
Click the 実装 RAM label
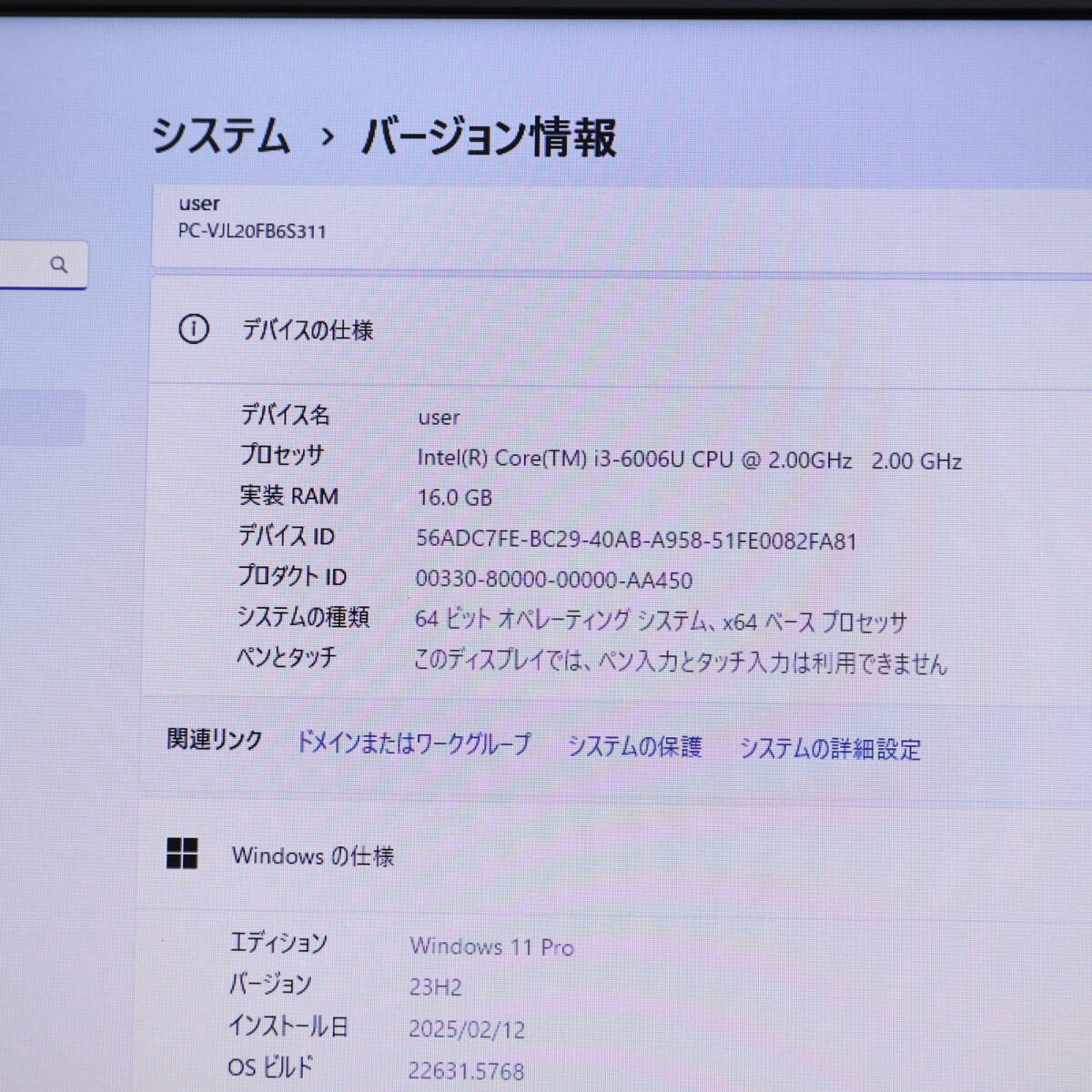[x=288, y=496]
